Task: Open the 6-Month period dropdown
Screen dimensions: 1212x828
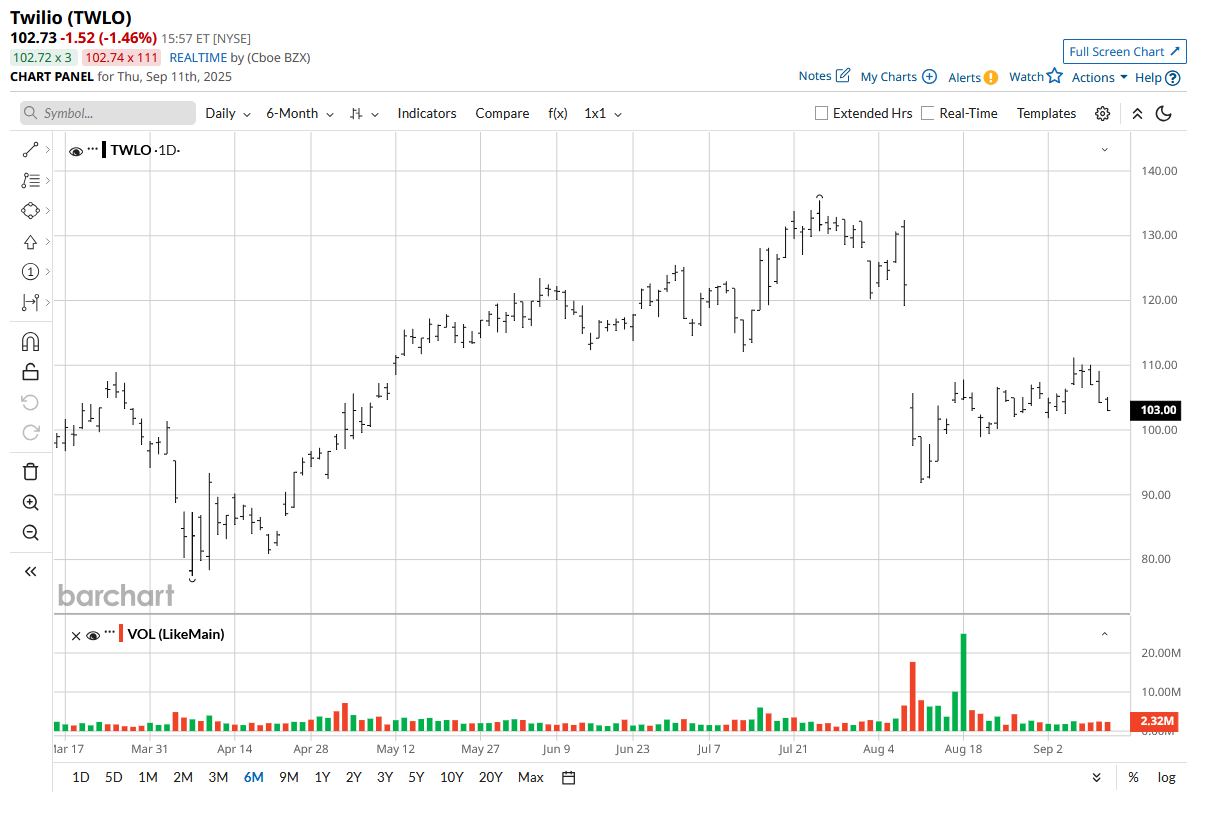Action: point(299,114)
